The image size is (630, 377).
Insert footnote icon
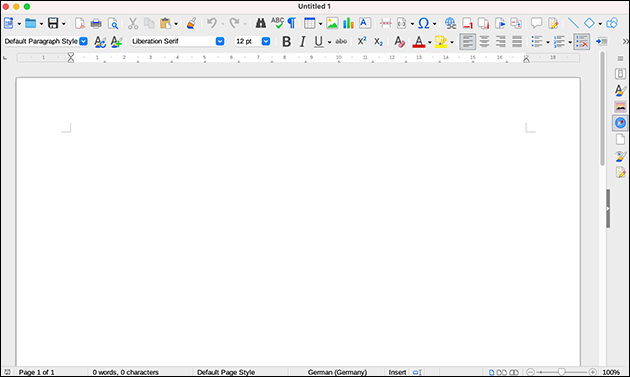pos(467,23)
